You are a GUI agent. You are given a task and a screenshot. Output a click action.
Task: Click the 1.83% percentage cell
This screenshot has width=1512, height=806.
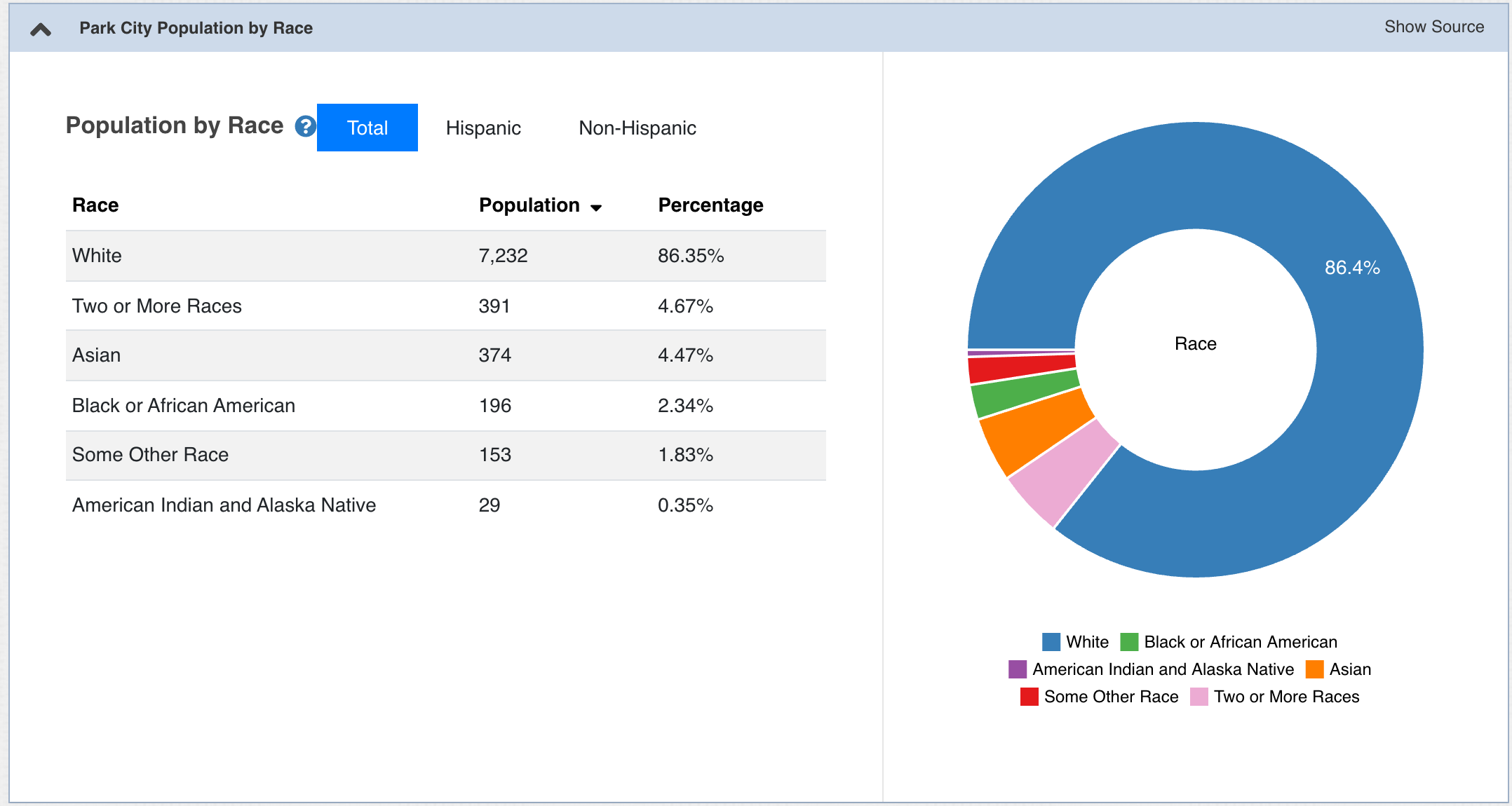685,454
